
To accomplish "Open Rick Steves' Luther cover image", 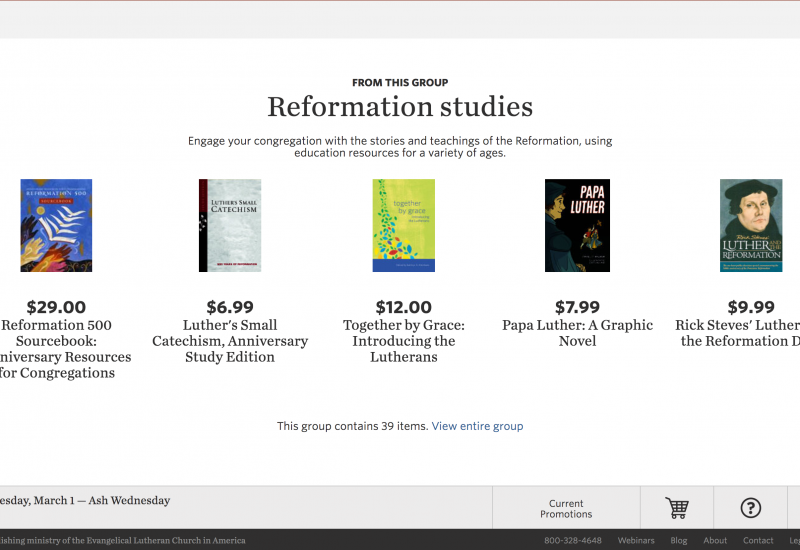I will tap(751, 225).
